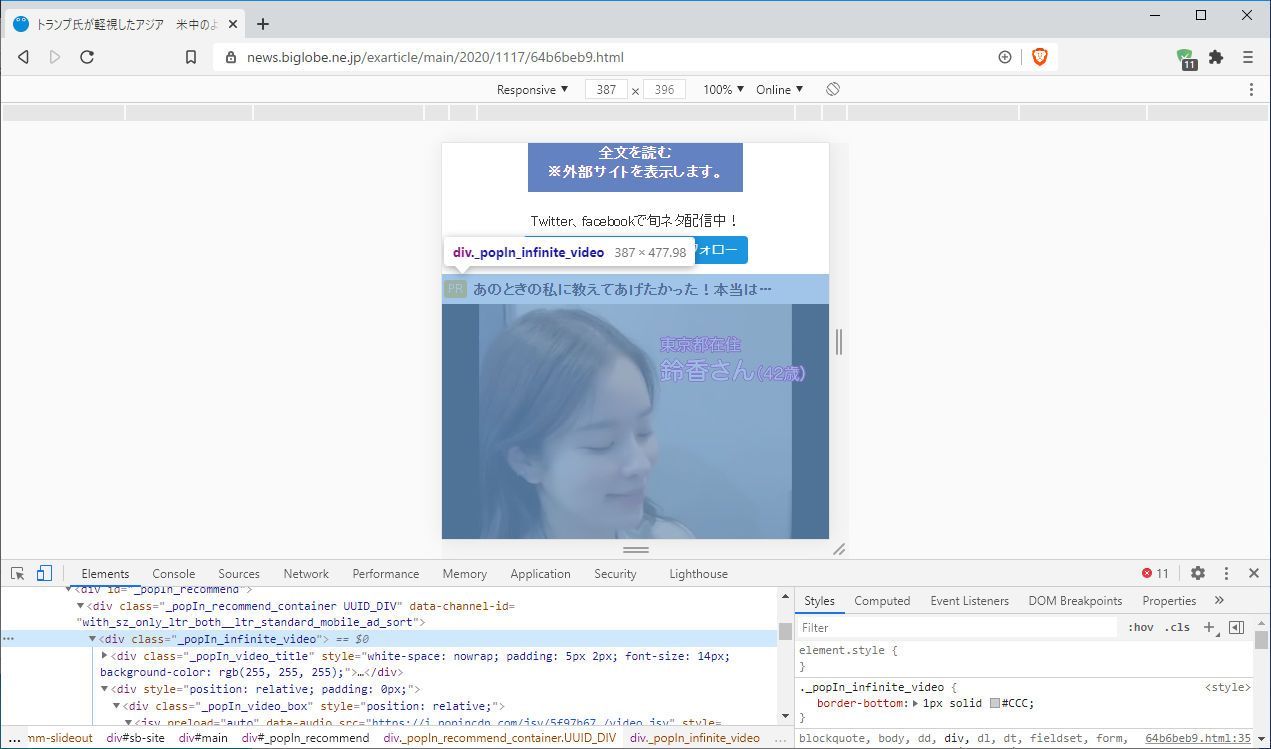Select the inspect element icon in DevTools
The width and height of the screenshot is (1271, 749).
click(x=16, y=573)
